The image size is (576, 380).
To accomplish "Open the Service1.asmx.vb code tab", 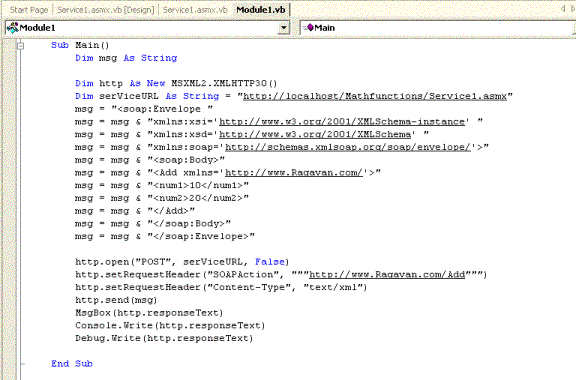I will pyautogui.click(x=195, y=10).
